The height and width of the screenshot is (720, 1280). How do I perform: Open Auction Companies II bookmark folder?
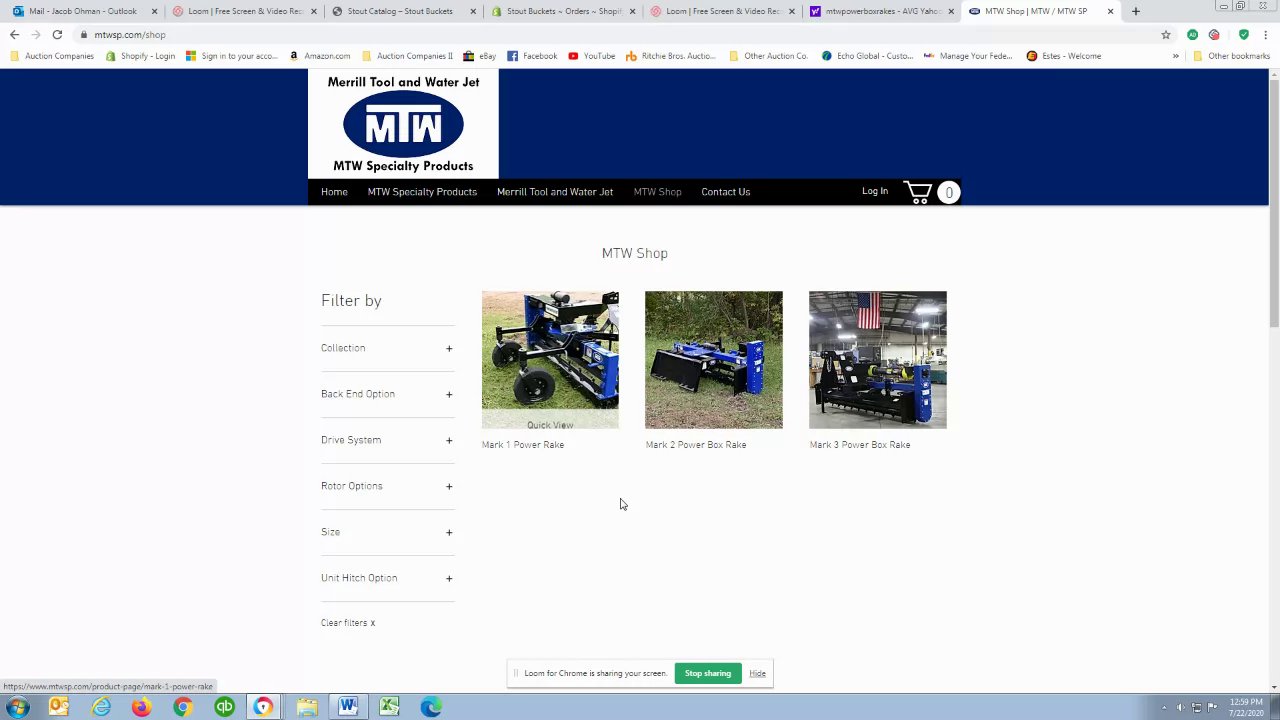[407, 56]
